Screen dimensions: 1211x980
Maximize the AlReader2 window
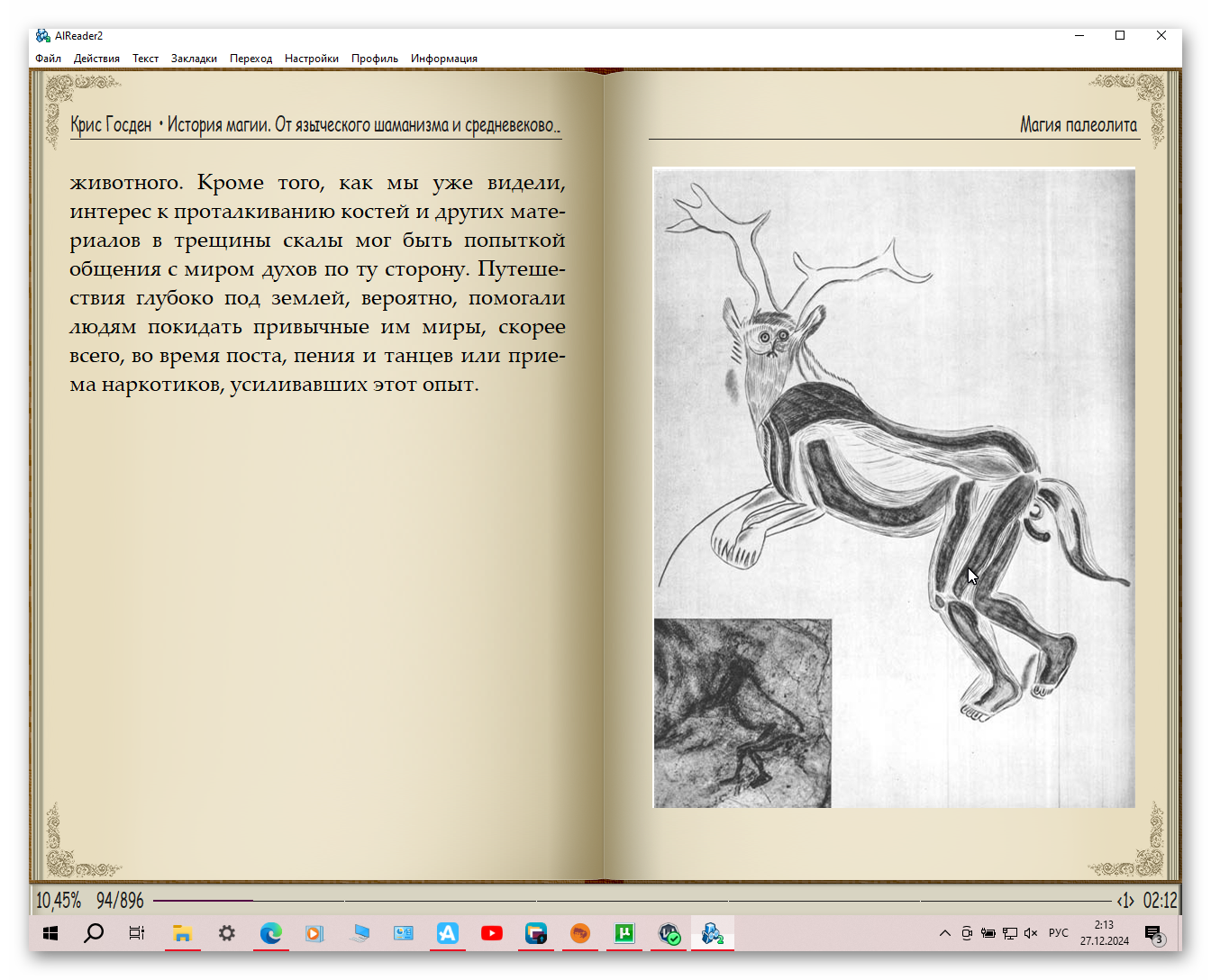pos(1120,36)
